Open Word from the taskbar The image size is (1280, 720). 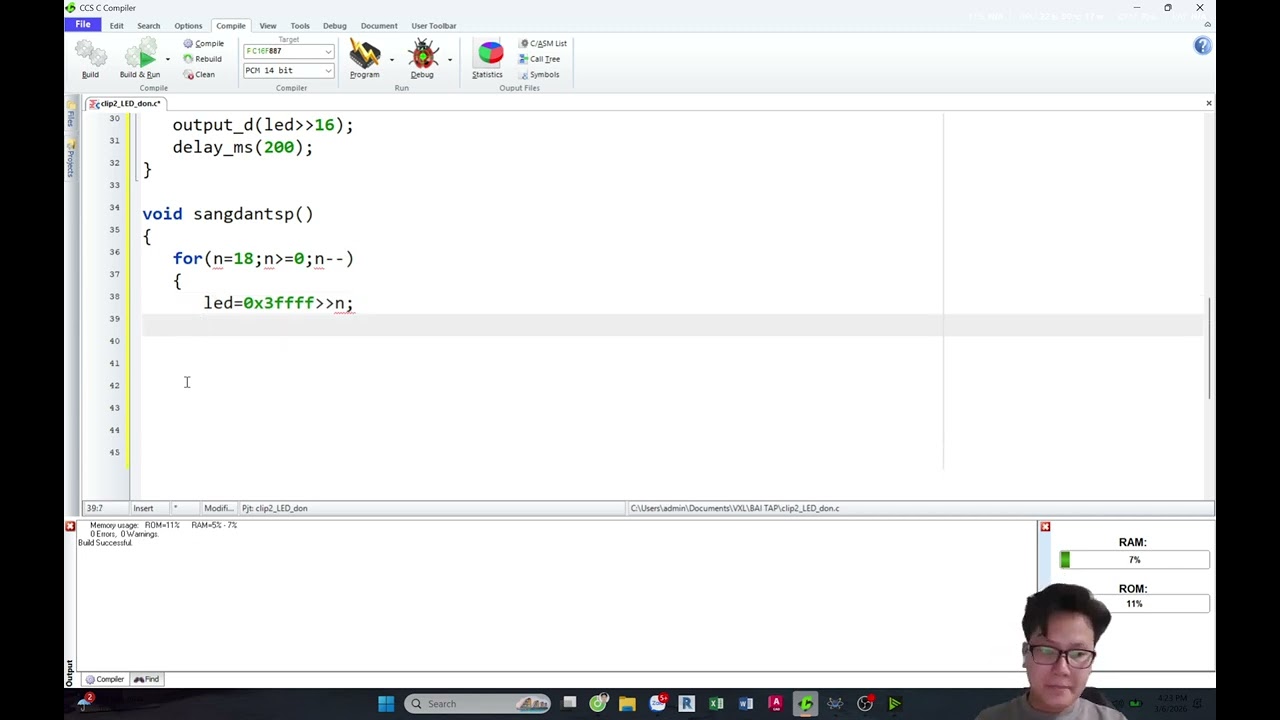tap(746, 704)
